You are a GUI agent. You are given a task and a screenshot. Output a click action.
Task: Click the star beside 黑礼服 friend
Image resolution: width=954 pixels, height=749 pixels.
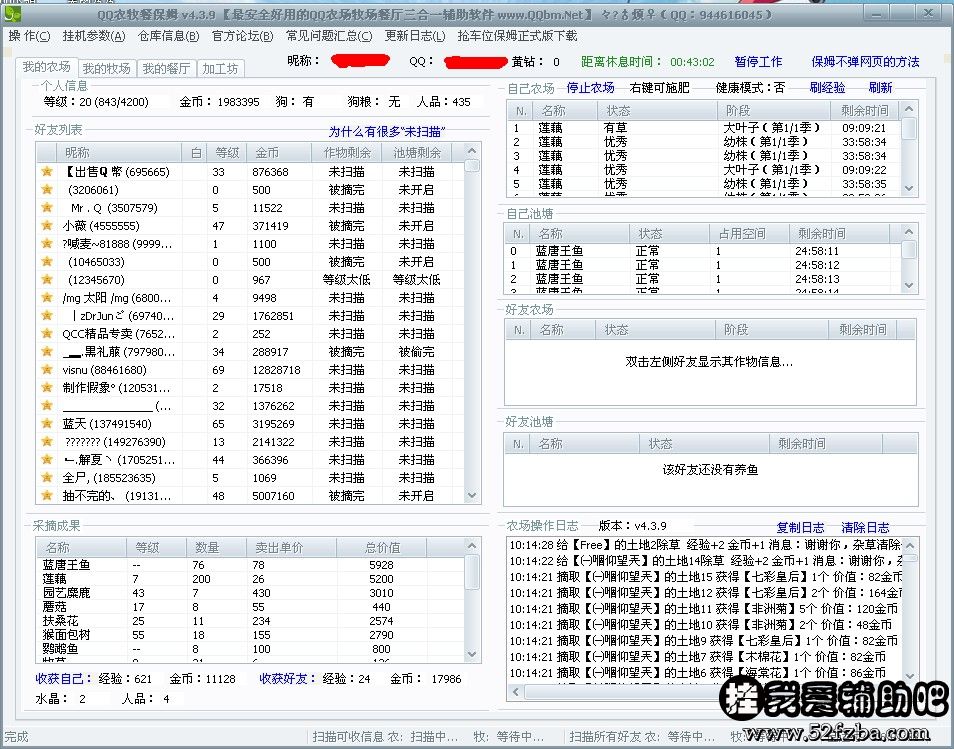[47, 352]
